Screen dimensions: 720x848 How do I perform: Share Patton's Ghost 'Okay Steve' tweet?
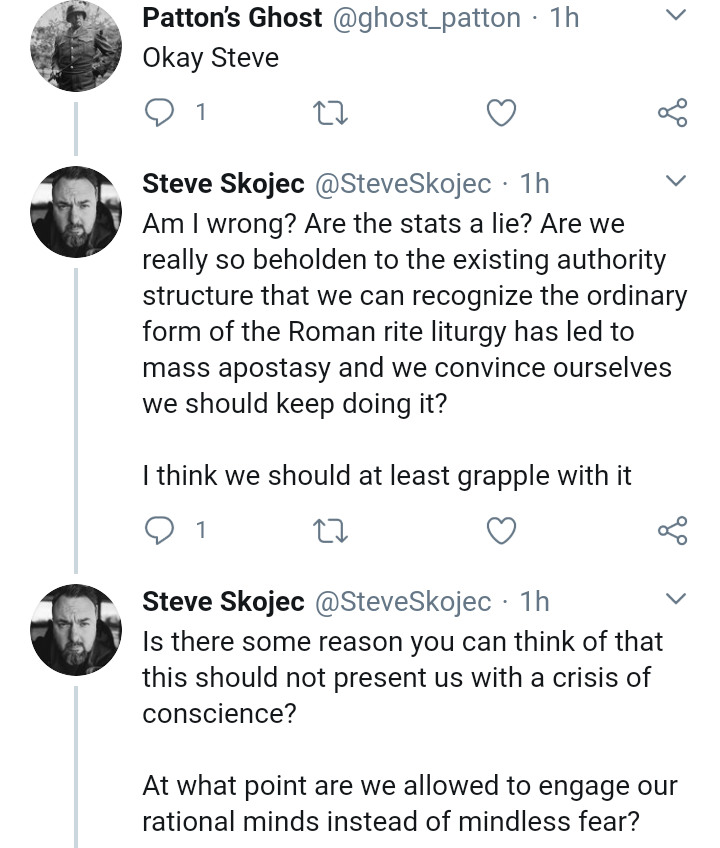coord(672,112)
